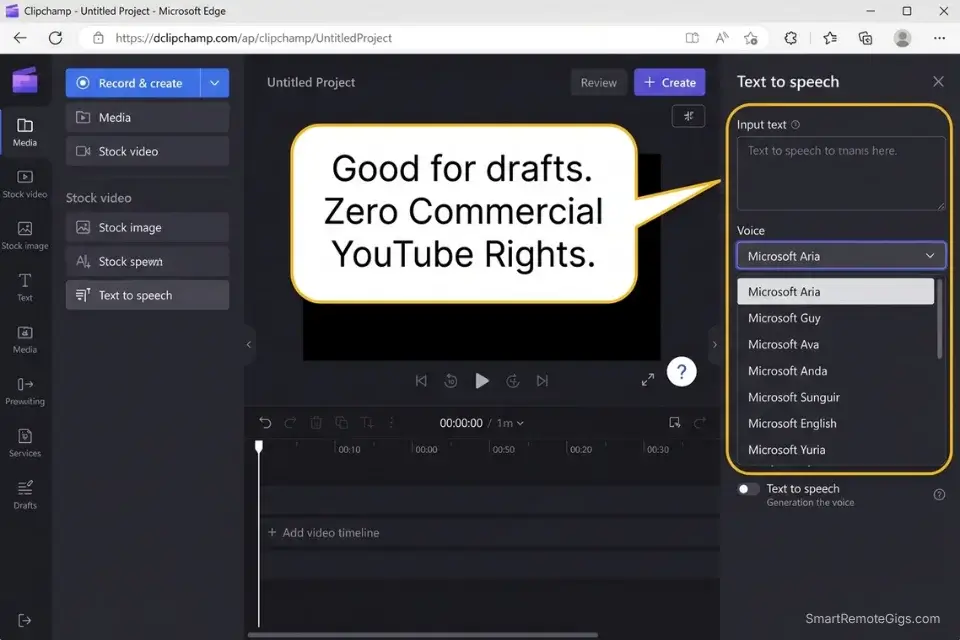Click the read aloud icon in the address bar
Image resolution: width=960 pixels, height=640 pixels.
722,38
